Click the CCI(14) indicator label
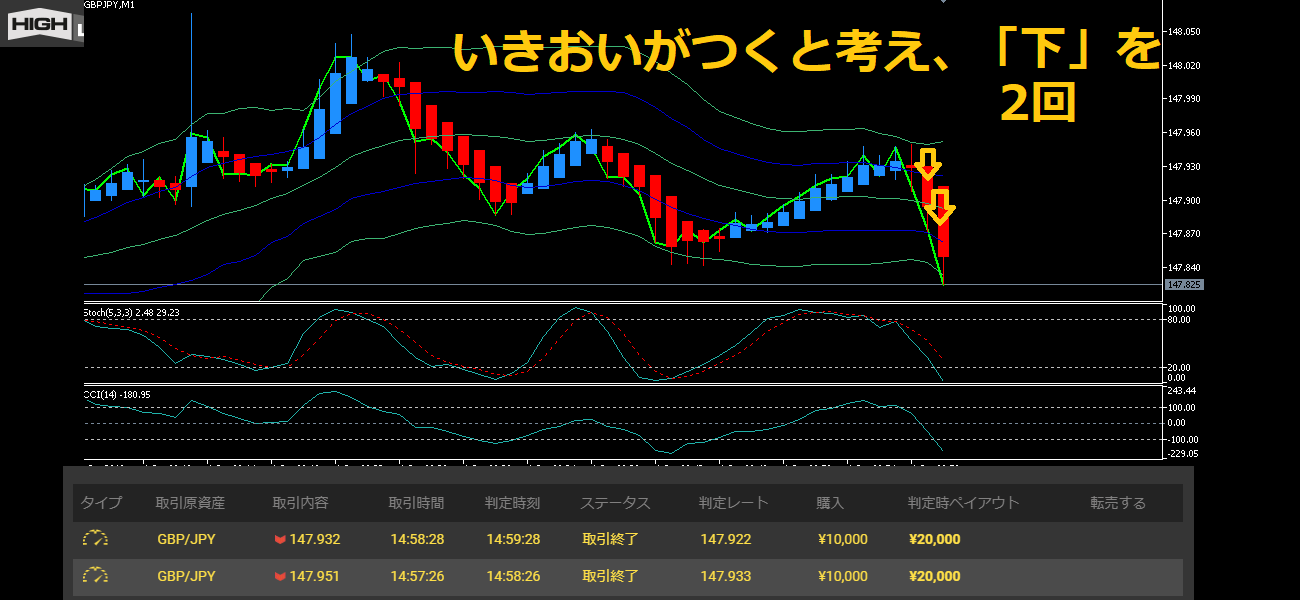1300x600 pixels. pyautogui.click(x=117, y=394)
